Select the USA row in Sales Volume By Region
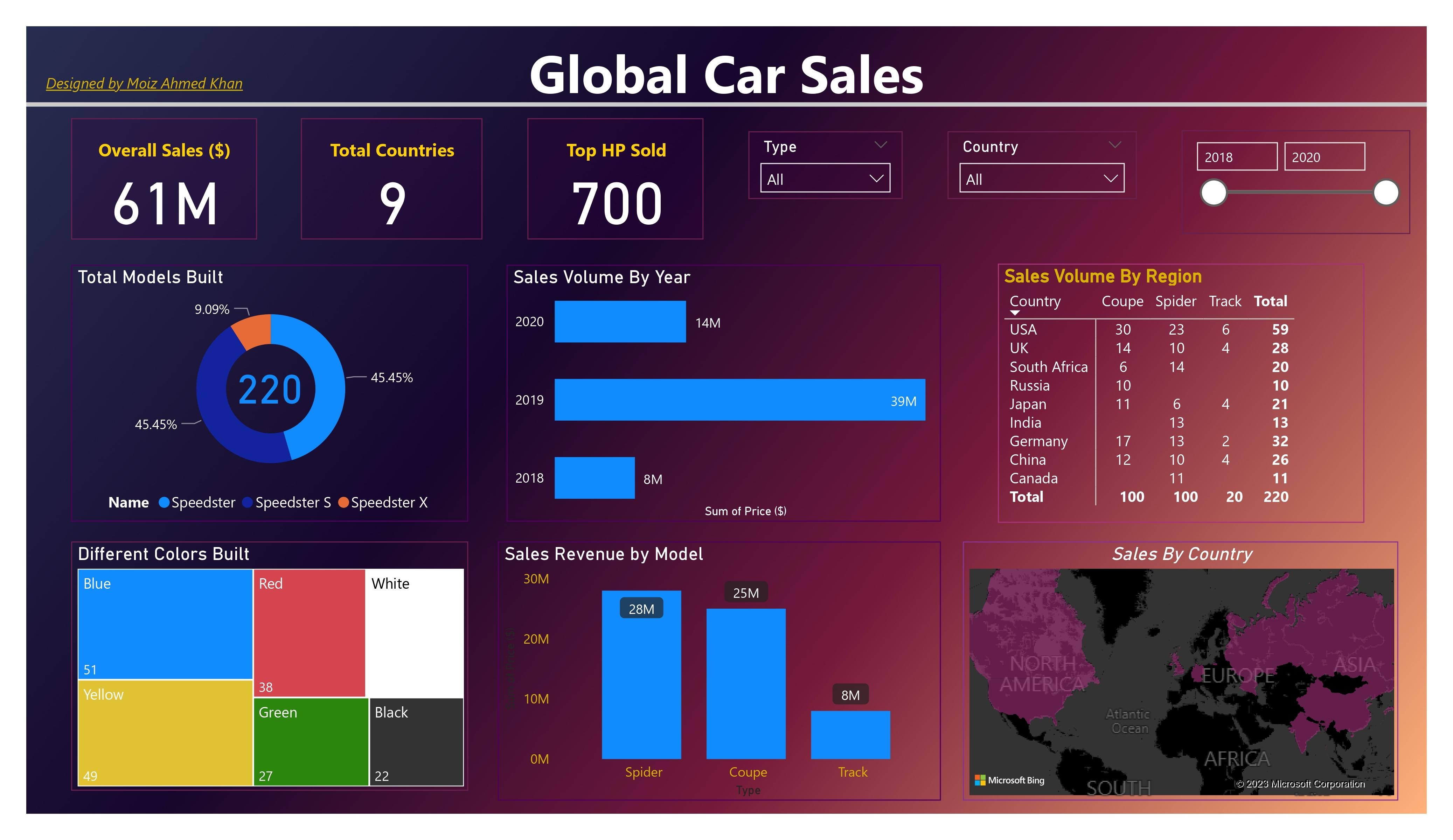 [1124, 329]
